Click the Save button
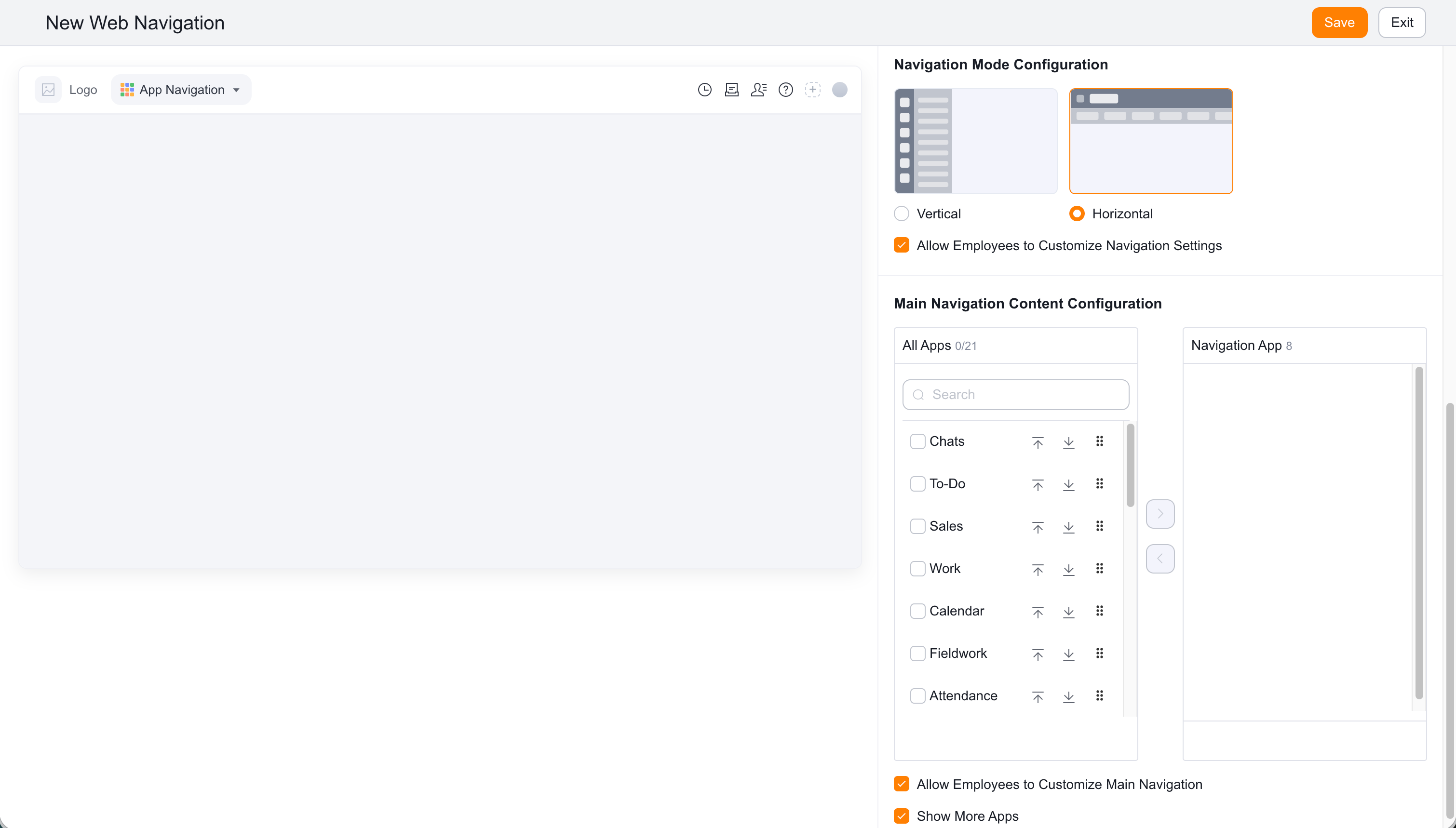This screenshot has width=1456, height=828. click(1339, 23)
